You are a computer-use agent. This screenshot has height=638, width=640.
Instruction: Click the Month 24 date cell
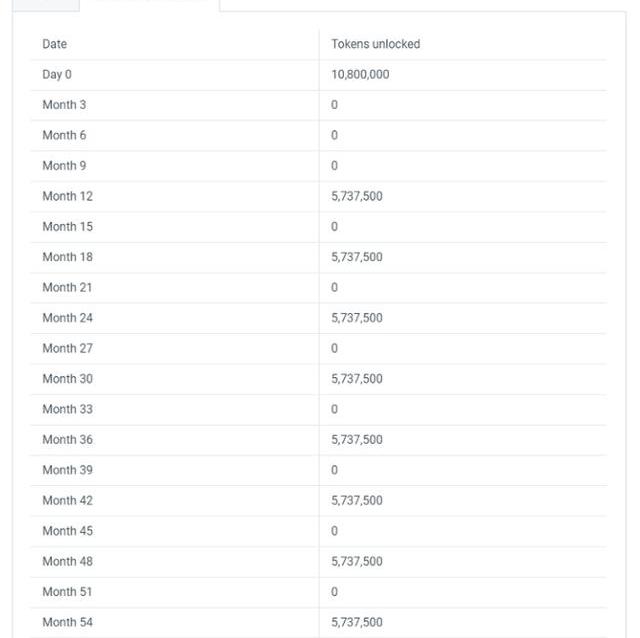tap(67, 318)
